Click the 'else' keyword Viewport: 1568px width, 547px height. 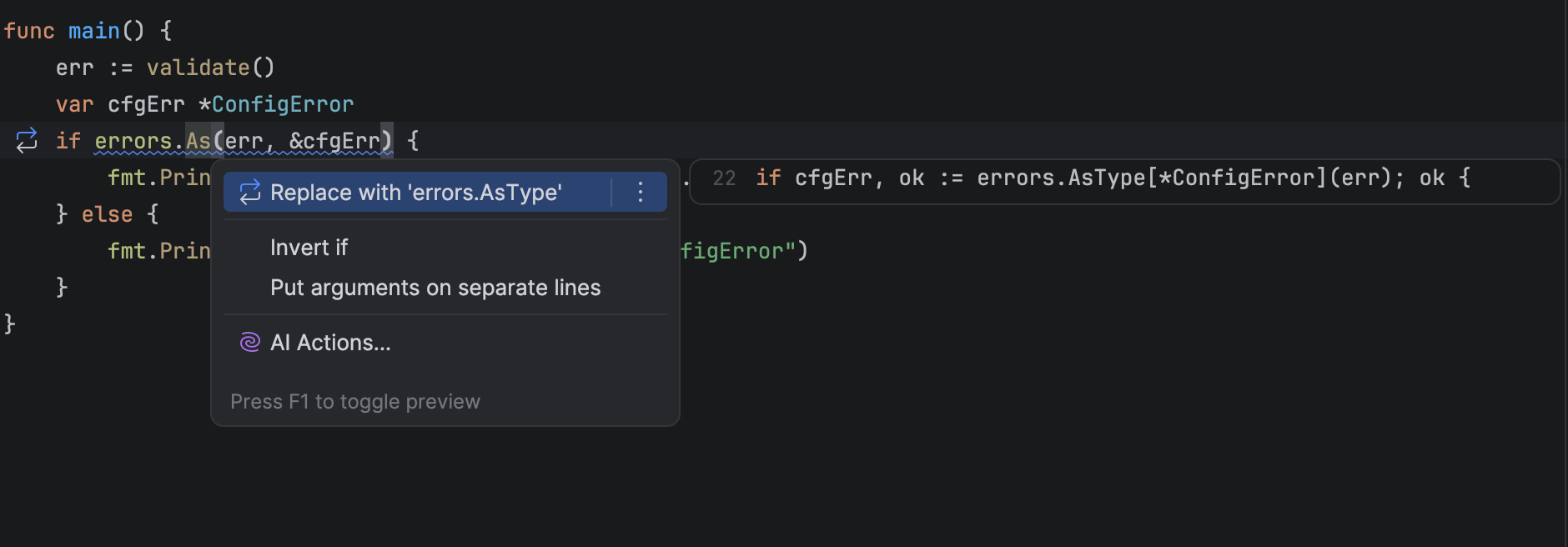[107, 214]
